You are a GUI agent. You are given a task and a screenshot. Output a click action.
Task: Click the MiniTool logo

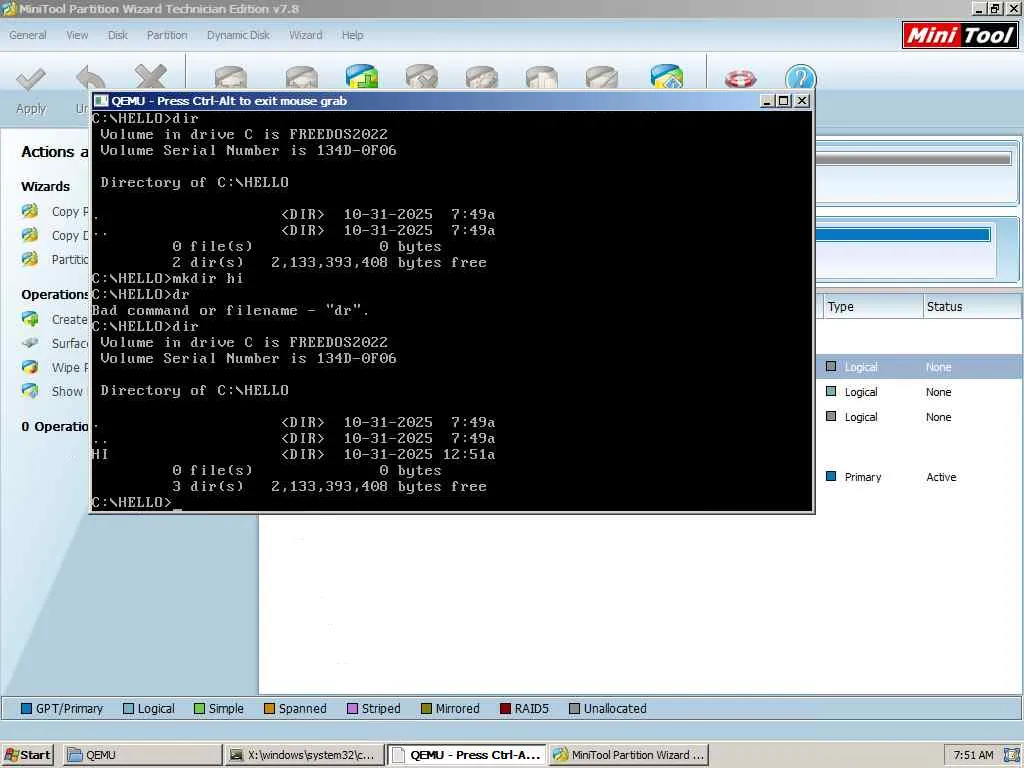[960, 35]
